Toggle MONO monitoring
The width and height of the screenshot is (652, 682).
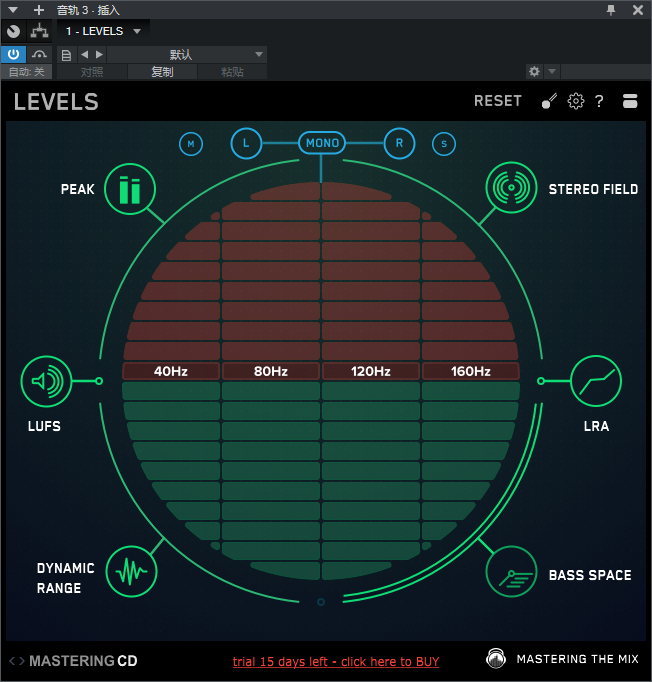322,143
